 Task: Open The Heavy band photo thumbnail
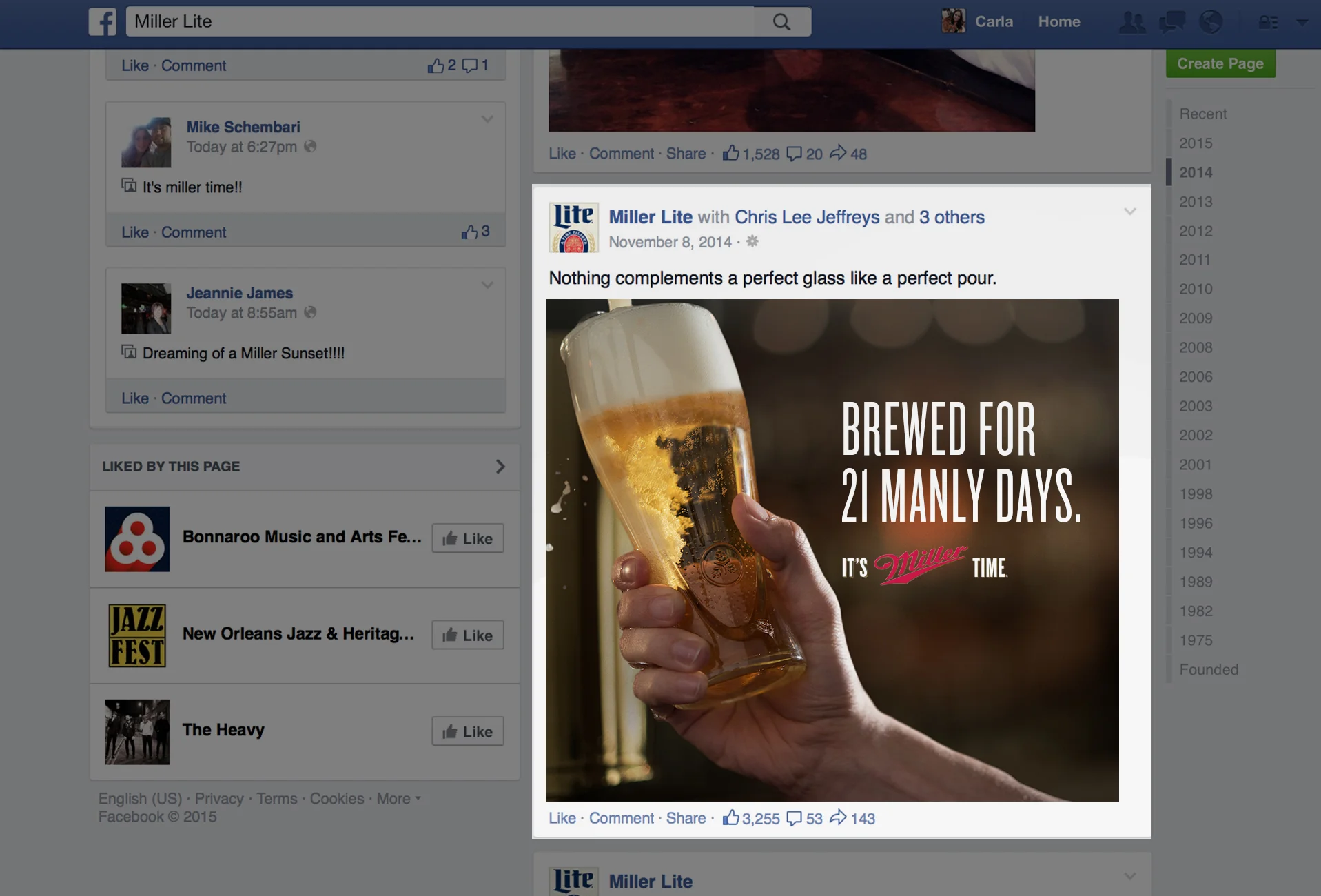pos(137,732)
